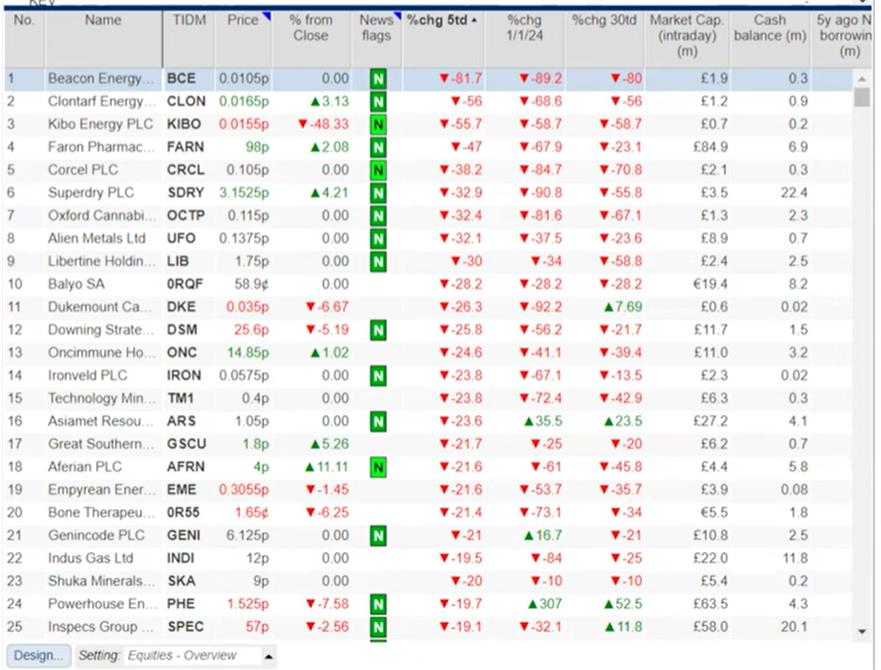Select Balyo SA row name
This screenshot has width=881, height=670.
(x=76, y=284)
